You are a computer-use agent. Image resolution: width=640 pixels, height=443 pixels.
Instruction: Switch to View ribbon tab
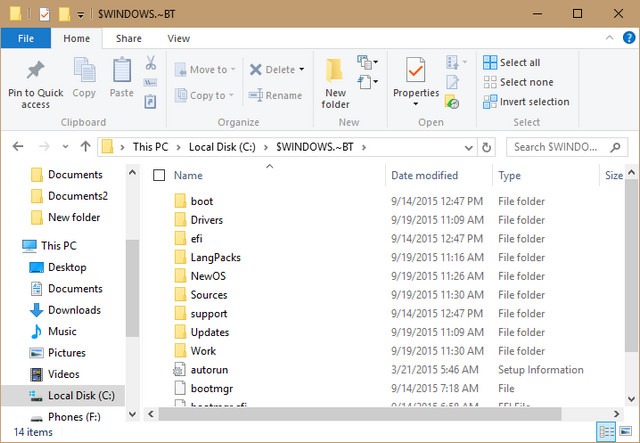pyautogui.click(x=178, y=38)
